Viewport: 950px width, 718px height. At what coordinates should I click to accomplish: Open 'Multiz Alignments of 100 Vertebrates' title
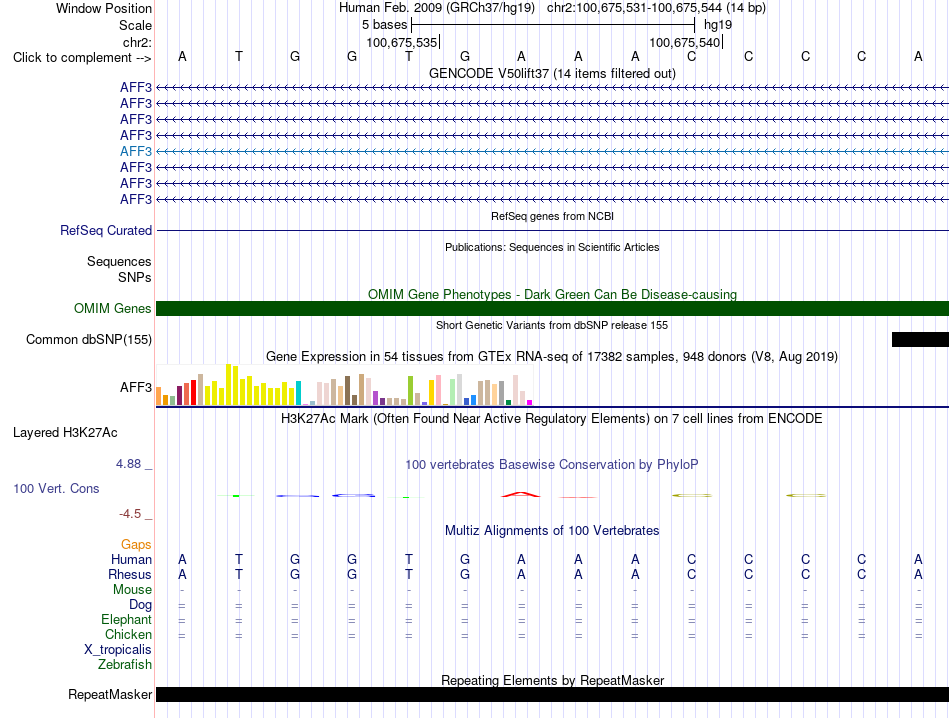click(552, 531)
